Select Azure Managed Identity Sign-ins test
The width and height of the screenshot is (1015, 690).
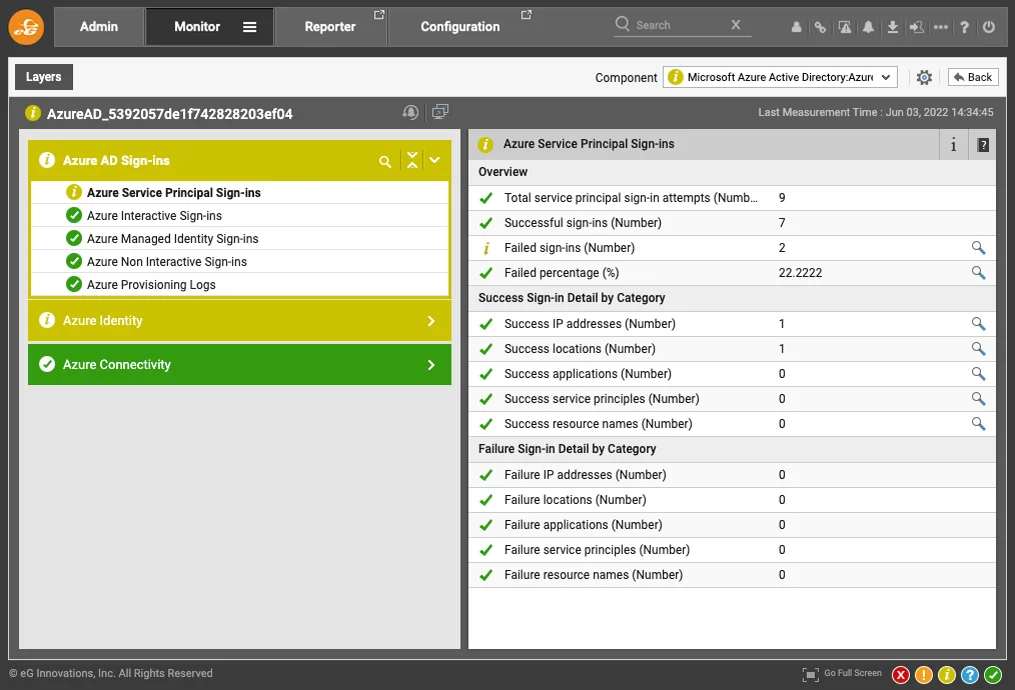click(240, 239)
